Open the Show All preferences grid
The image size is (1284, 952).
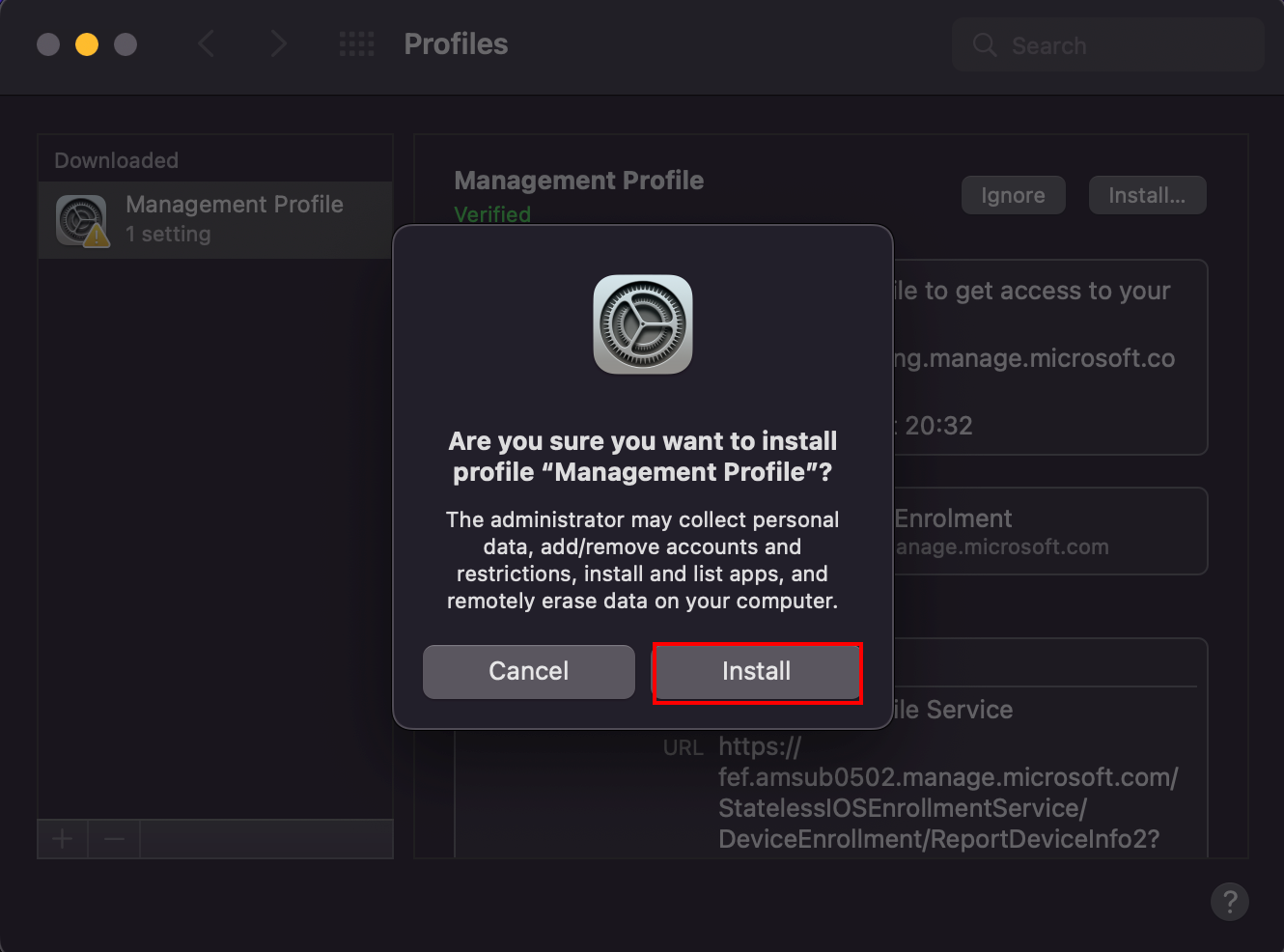click(356, 44)
